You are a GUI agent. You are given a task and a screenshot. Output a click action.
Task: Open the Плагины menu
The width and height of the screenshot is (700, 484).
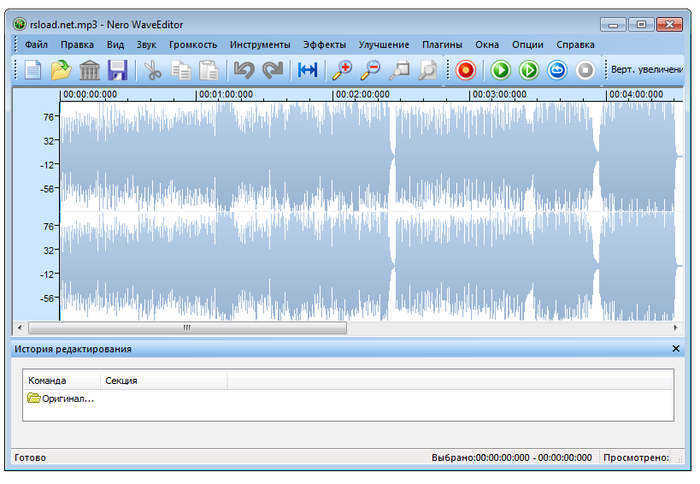(442, 45)
